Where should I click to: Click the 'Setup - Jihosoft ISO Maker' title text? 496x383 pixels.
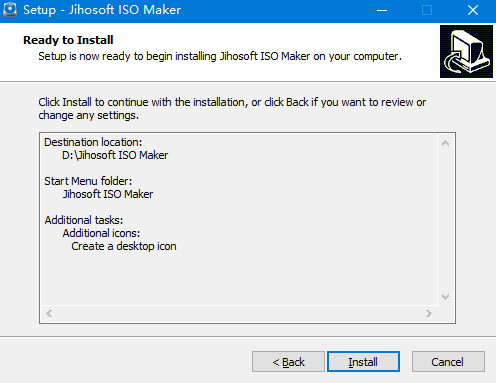102,10
